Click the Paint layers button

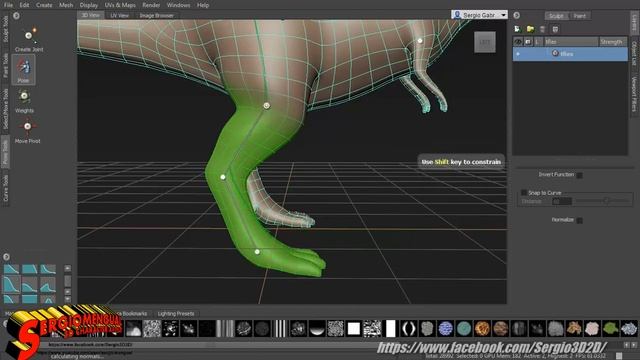pyautogui.click(x=580, y=16)
